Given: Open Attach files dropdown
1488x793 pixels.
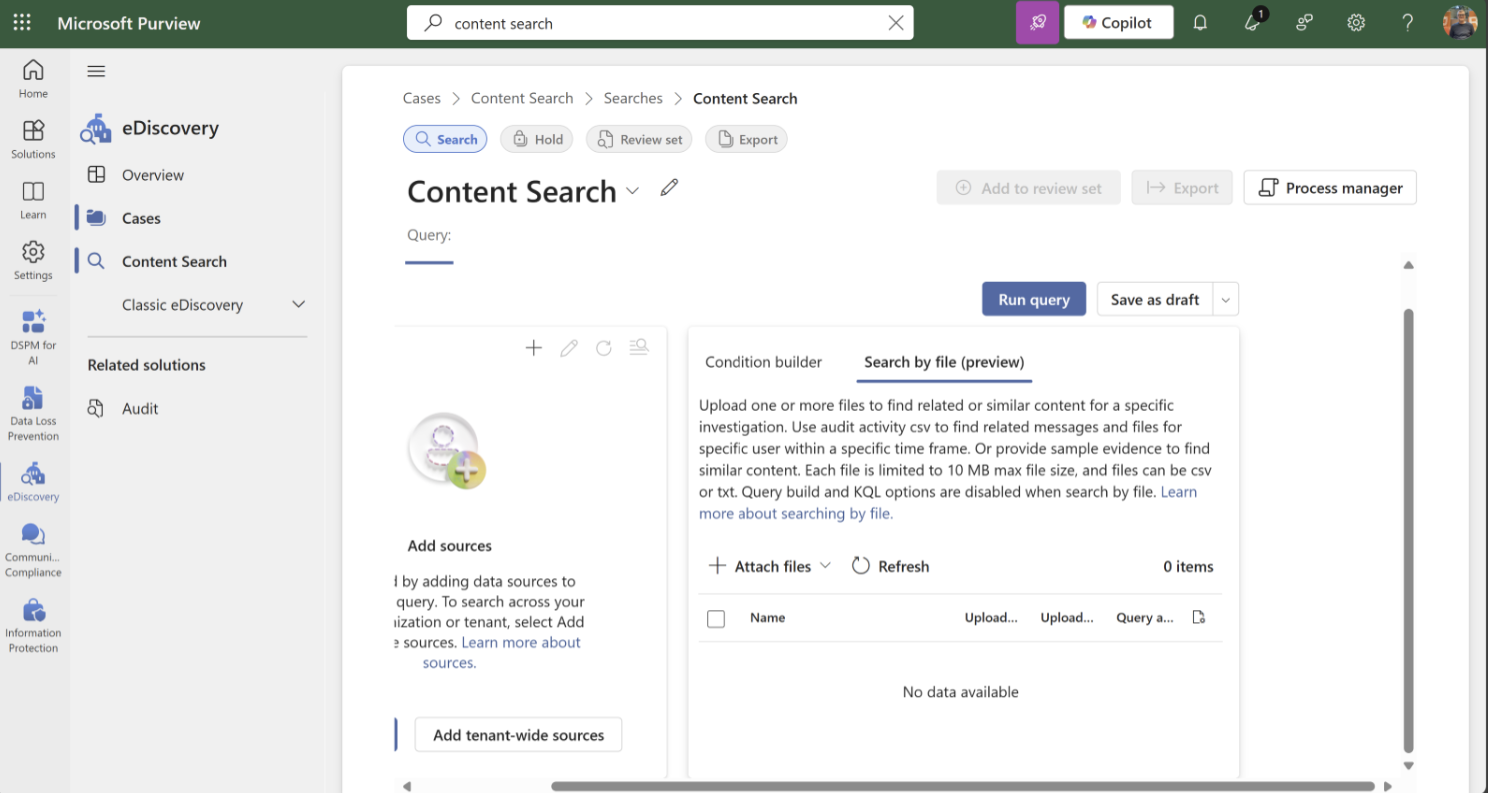Looking at the screenshot, I should click(770, 566).
